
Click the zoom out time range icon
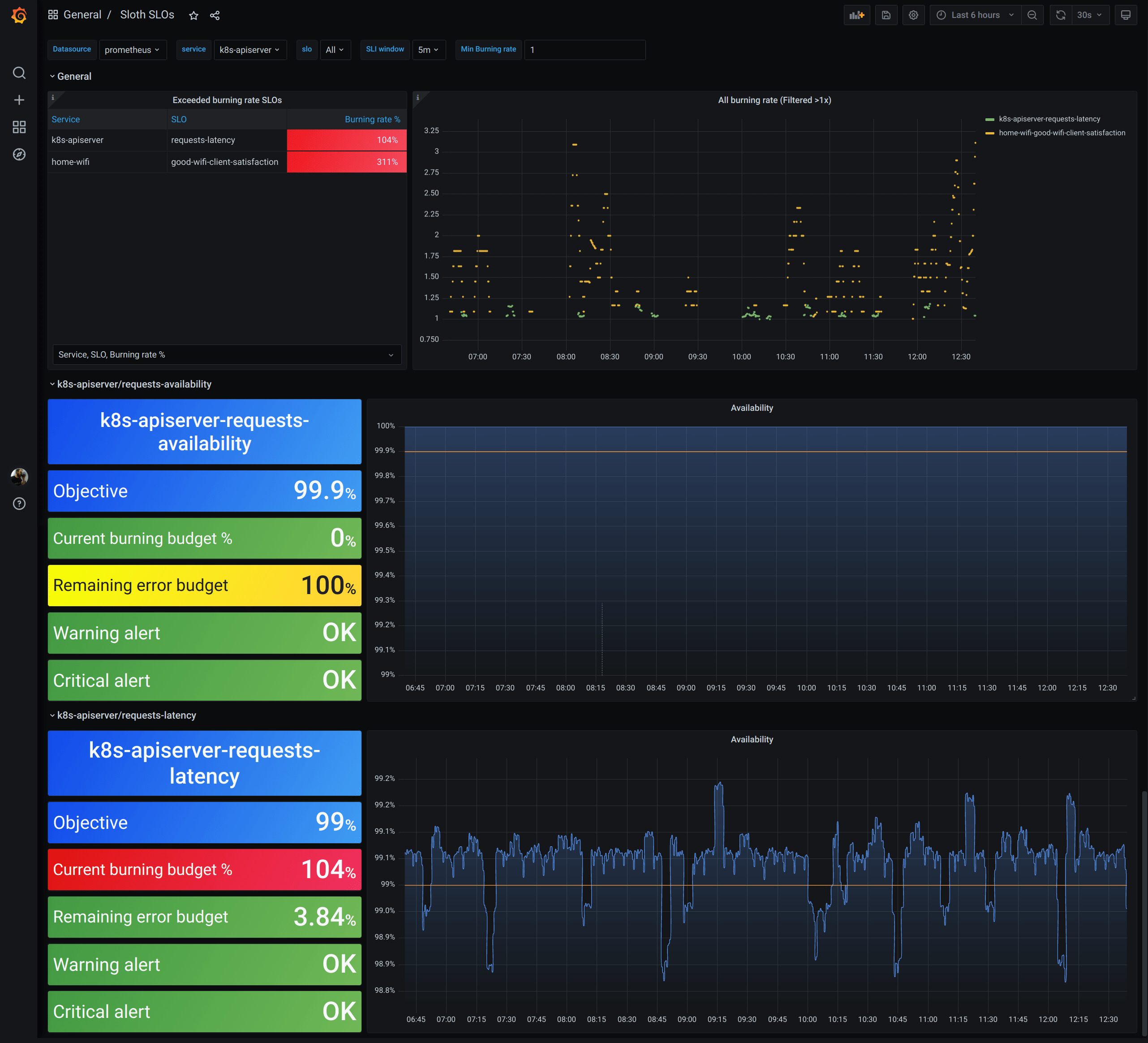point(1032,15)
